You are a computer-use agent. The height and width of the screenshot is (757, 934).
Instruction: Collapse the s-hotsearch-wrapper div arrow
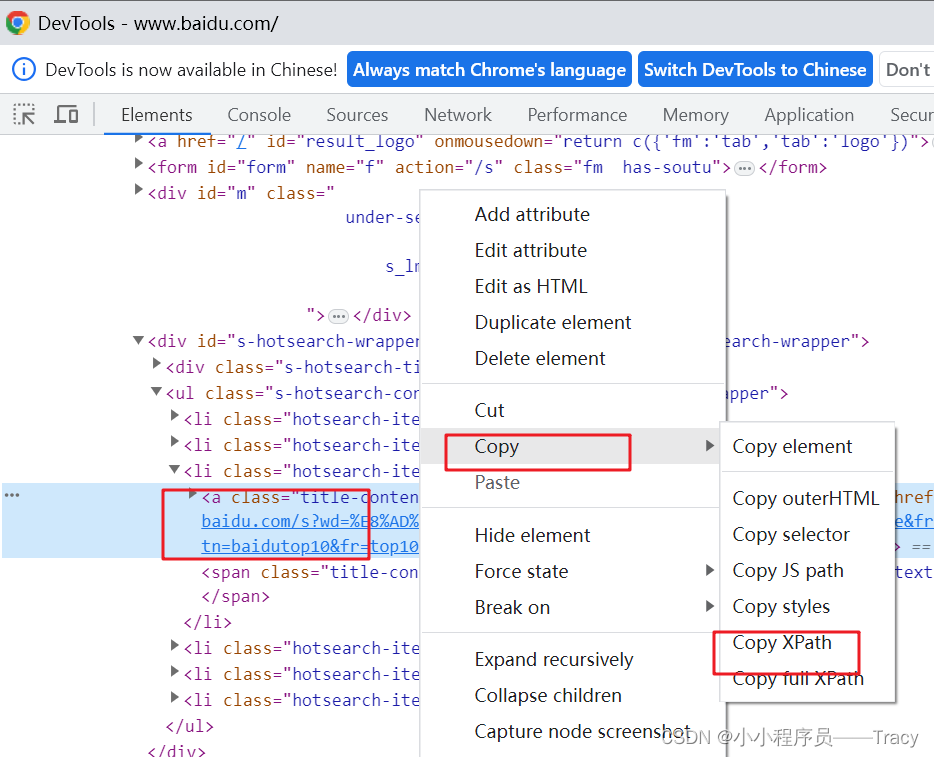click(138, 340)
